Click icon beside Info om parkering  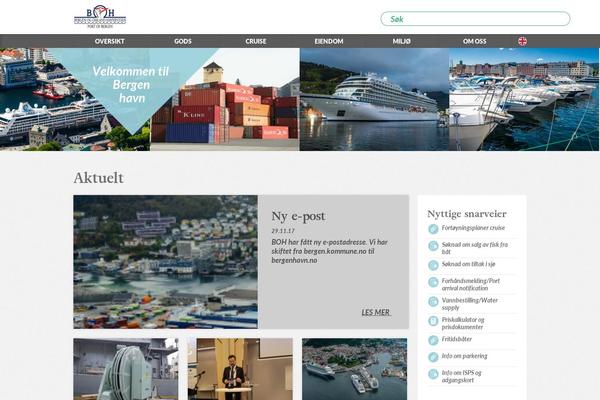click(433, 357)
